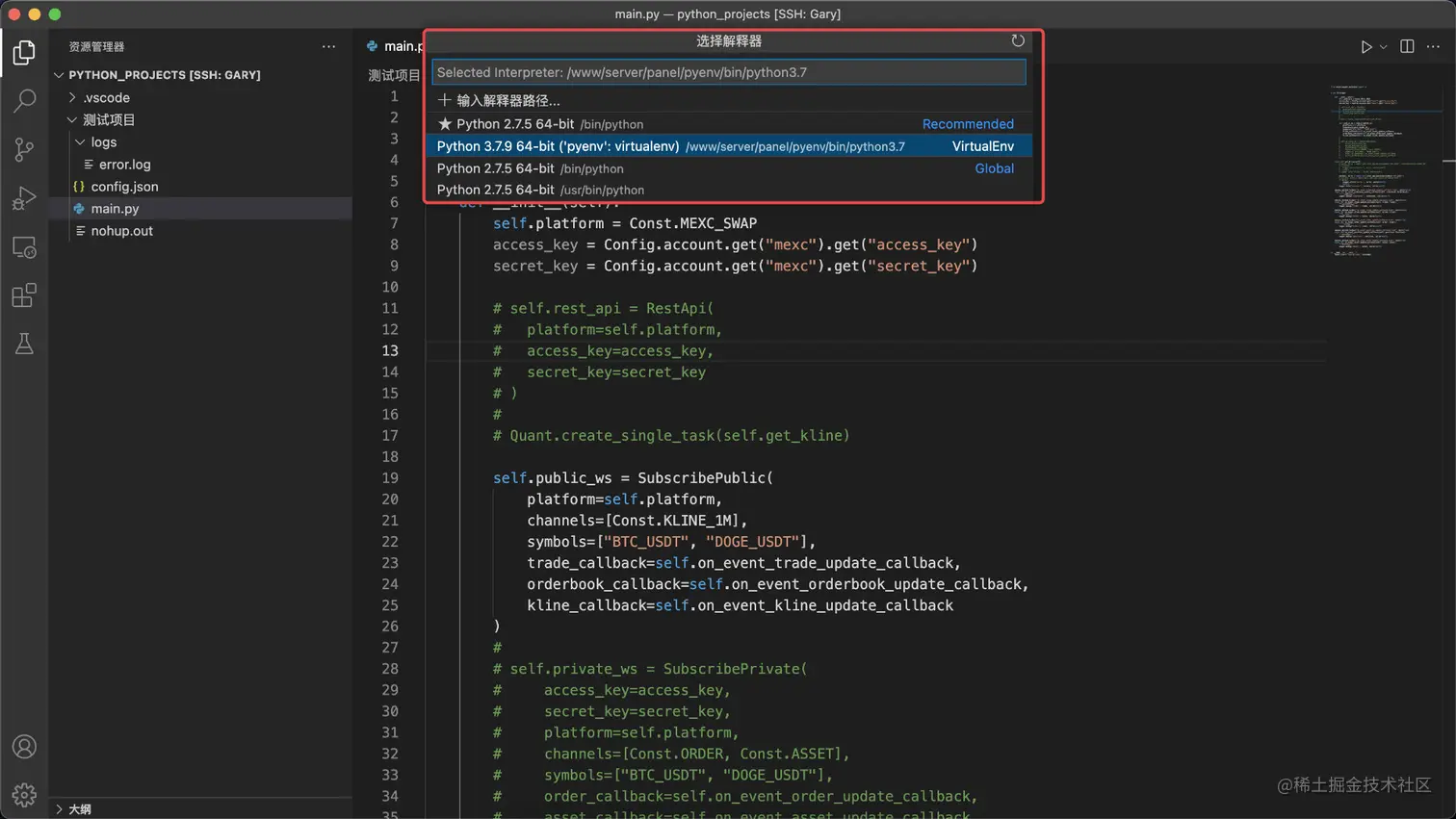This screenshot has width=1456, height=819.
Task: Open error.log in the file tree
Action: click(200, 165)
